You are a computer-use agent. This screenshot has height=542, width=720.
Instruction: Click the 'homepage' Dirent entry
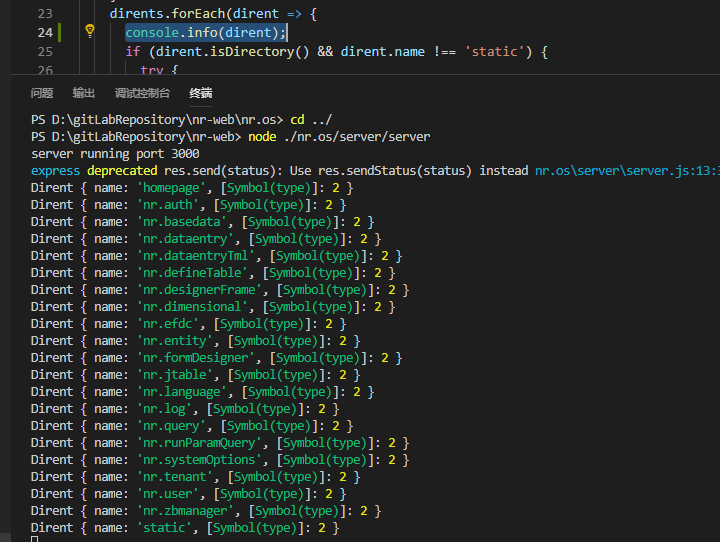tap(192, 188)
